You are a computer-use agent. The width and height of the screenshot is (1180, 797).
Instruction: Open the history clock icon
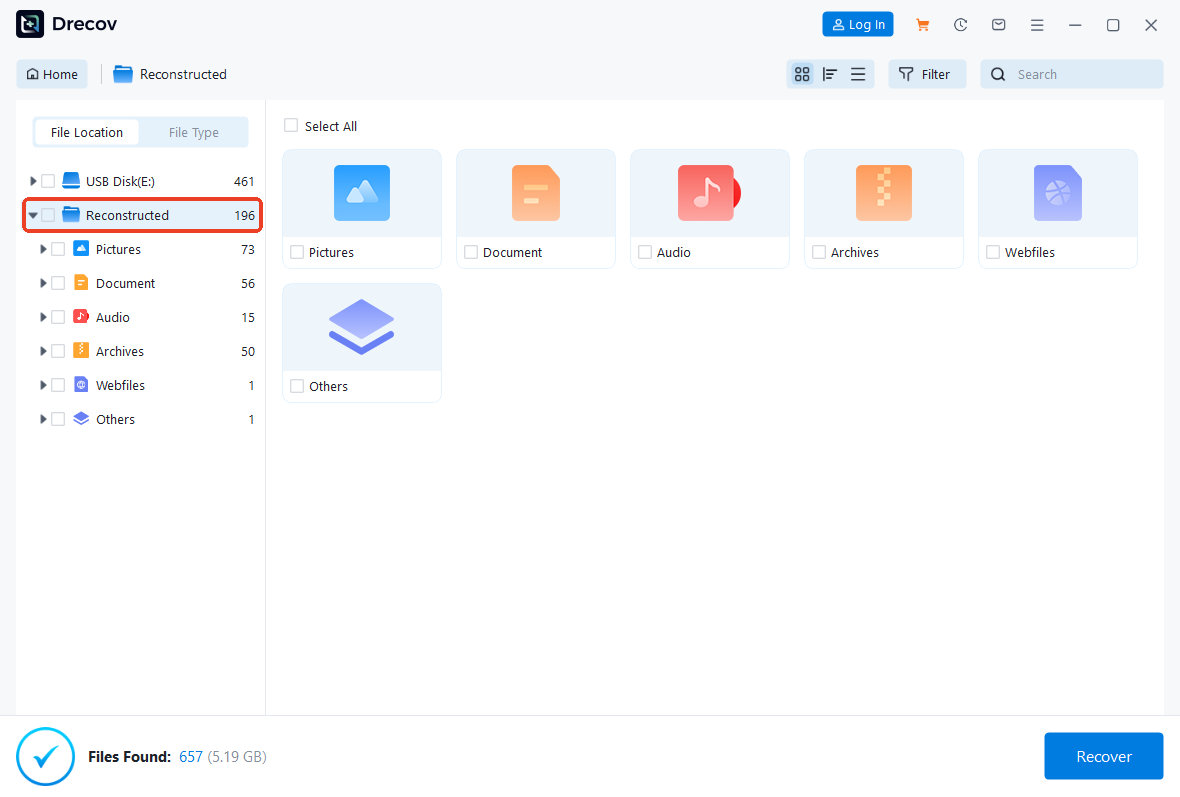[x=960, y=25]
